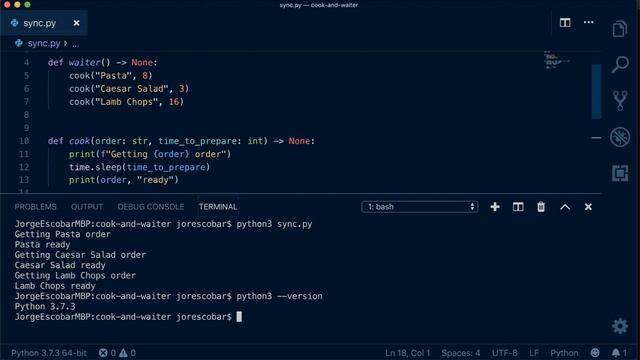Go to line via Ln 18, Col 1
The image size is (640, 360).
tap(407, 353)
